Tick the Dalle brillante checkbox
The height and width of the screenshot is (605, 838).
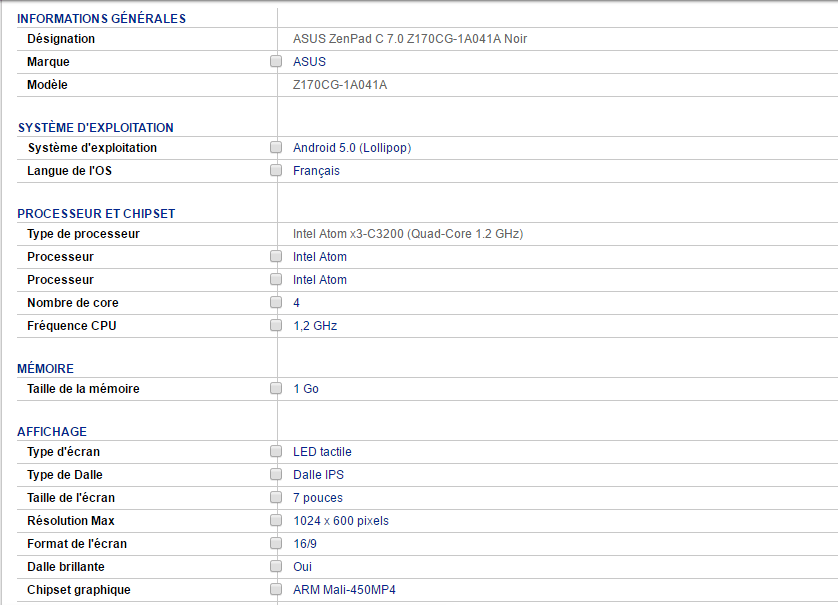(x=276, y=567)
